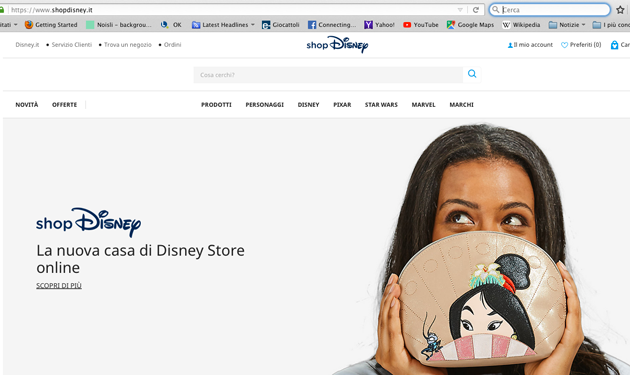Open the URL history dropdown arrow
The width and height of the screenshot is (630, 375).
tap(460, 10)
